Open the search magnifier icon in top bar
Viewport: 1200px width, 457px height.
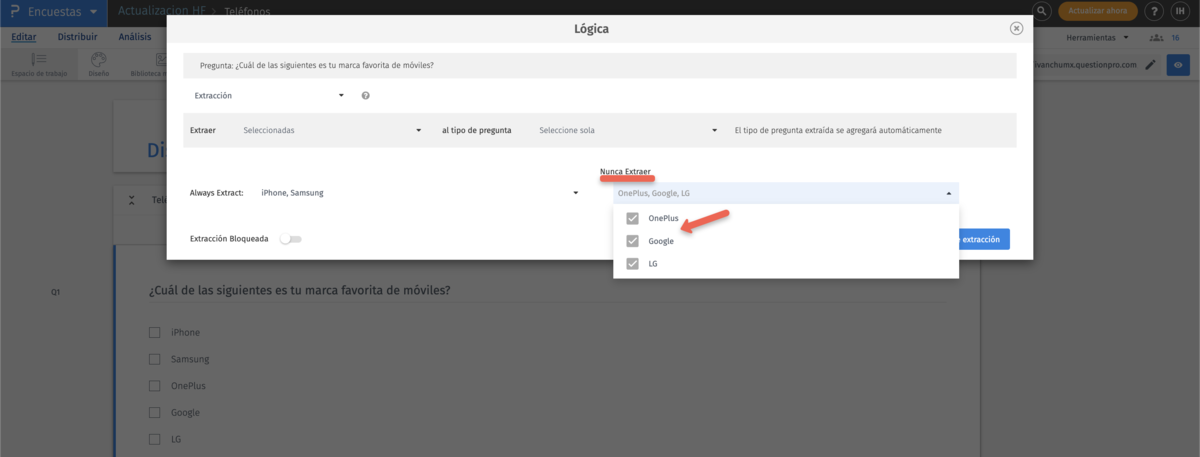1041,11
